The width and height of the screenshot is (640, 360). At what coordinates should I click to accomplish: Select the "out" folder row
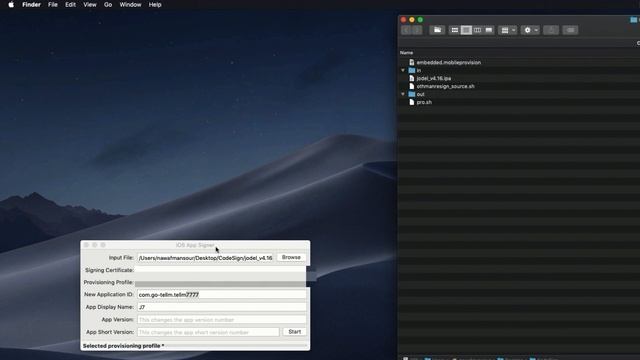[519, 94]
